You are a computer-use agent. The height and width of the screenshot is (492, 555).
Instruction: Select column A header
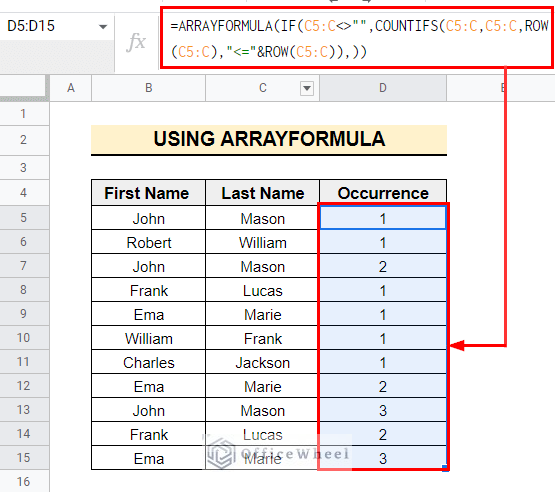click(x=71, y=88)
